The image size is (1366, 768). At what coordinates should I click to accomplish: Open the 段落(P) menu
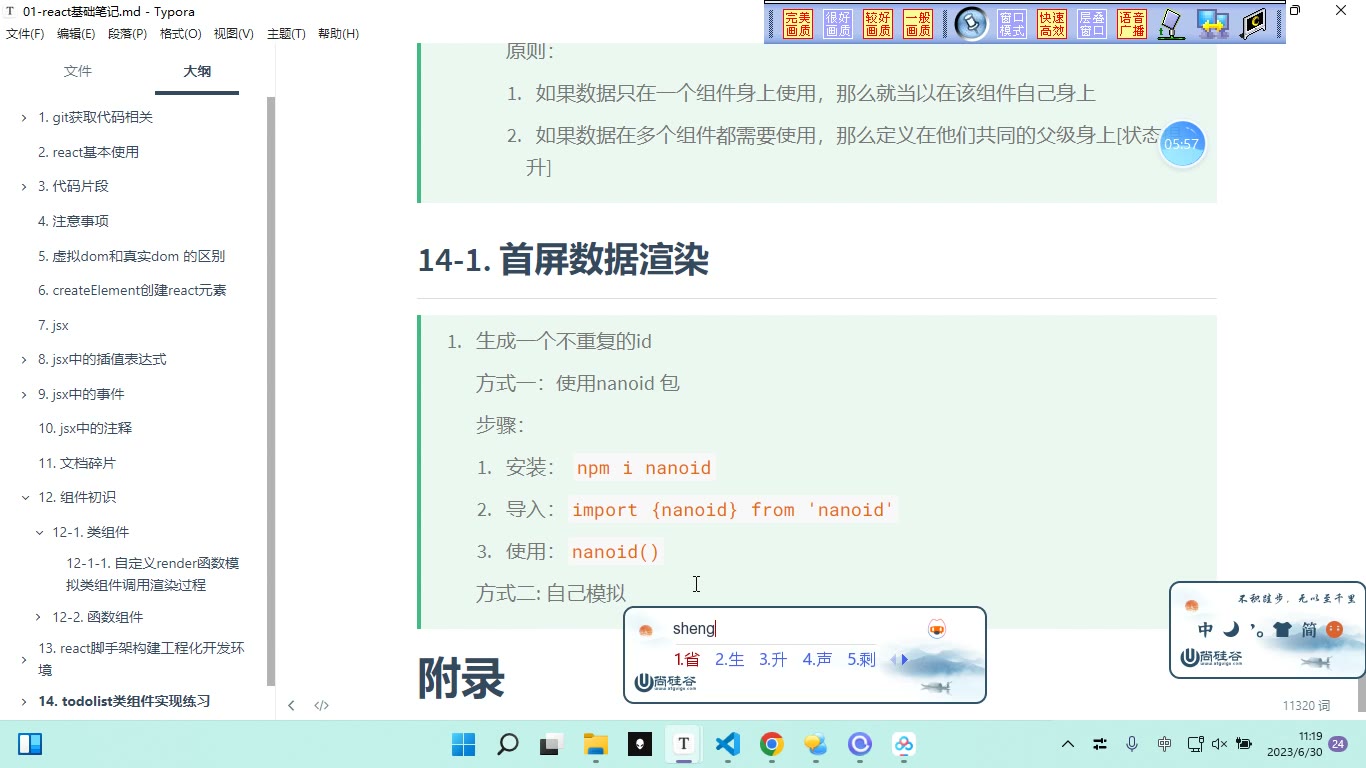[x=127, y=34]
